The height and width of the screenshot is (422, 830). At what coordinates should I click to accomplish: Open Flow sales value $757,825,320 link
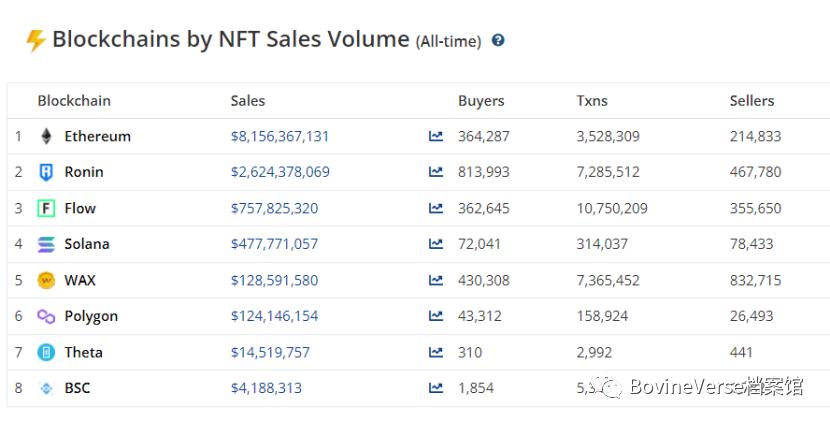tap(274, 208)
